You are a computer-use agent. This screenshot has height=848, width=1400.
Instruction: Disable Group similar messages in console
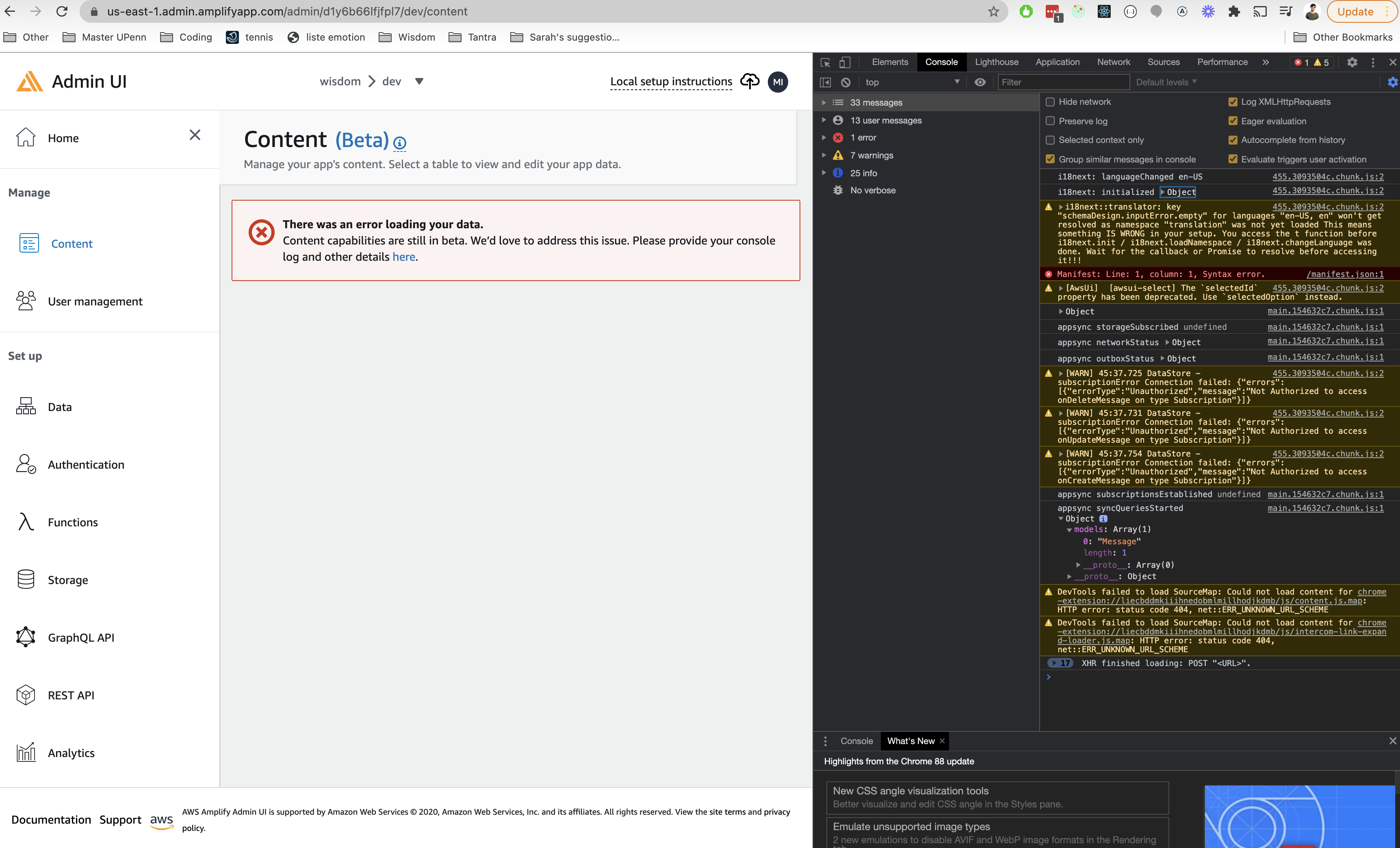1050,159
